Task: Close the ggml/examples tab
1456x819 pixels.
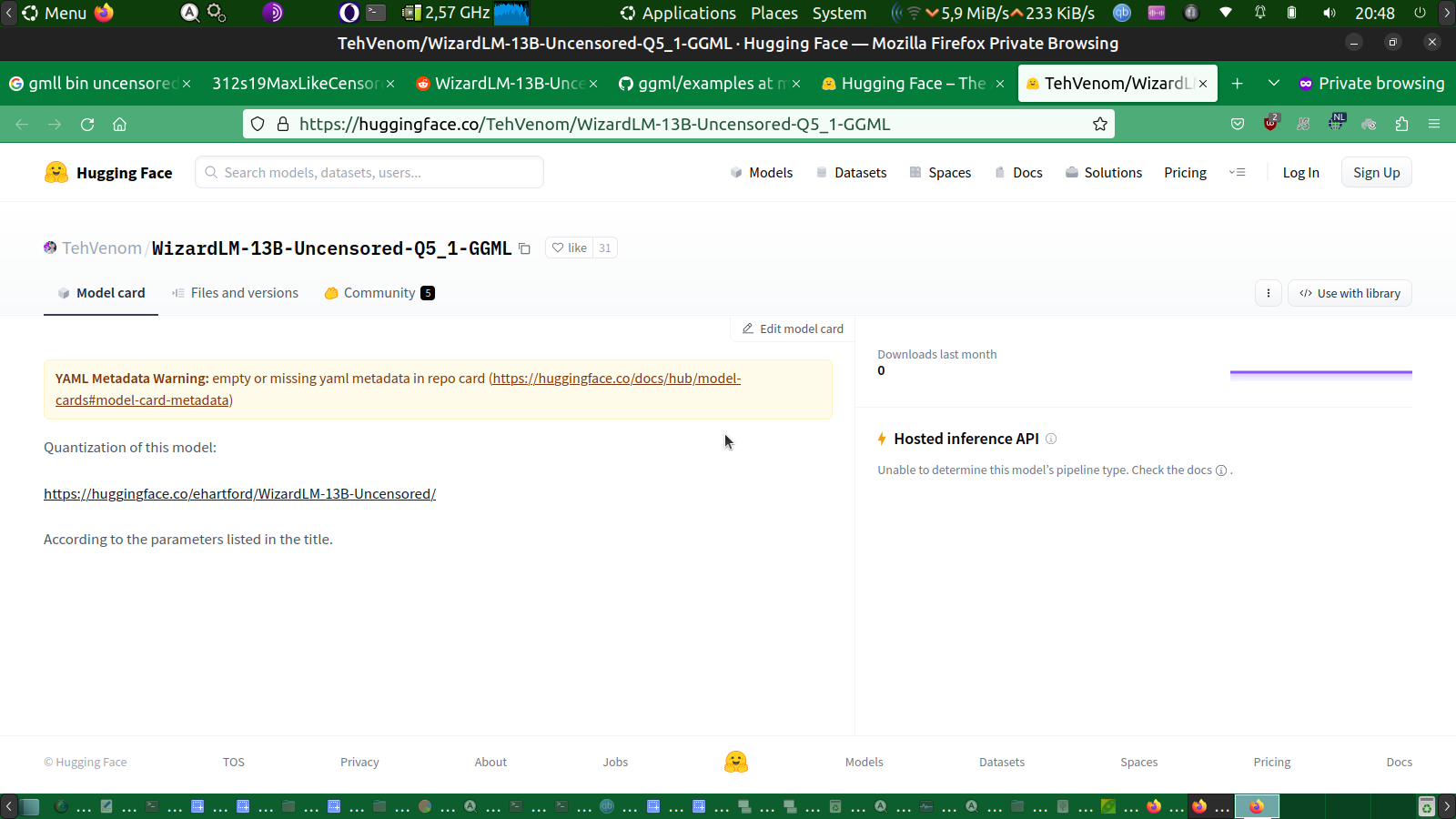Action: tap(796, 84)
